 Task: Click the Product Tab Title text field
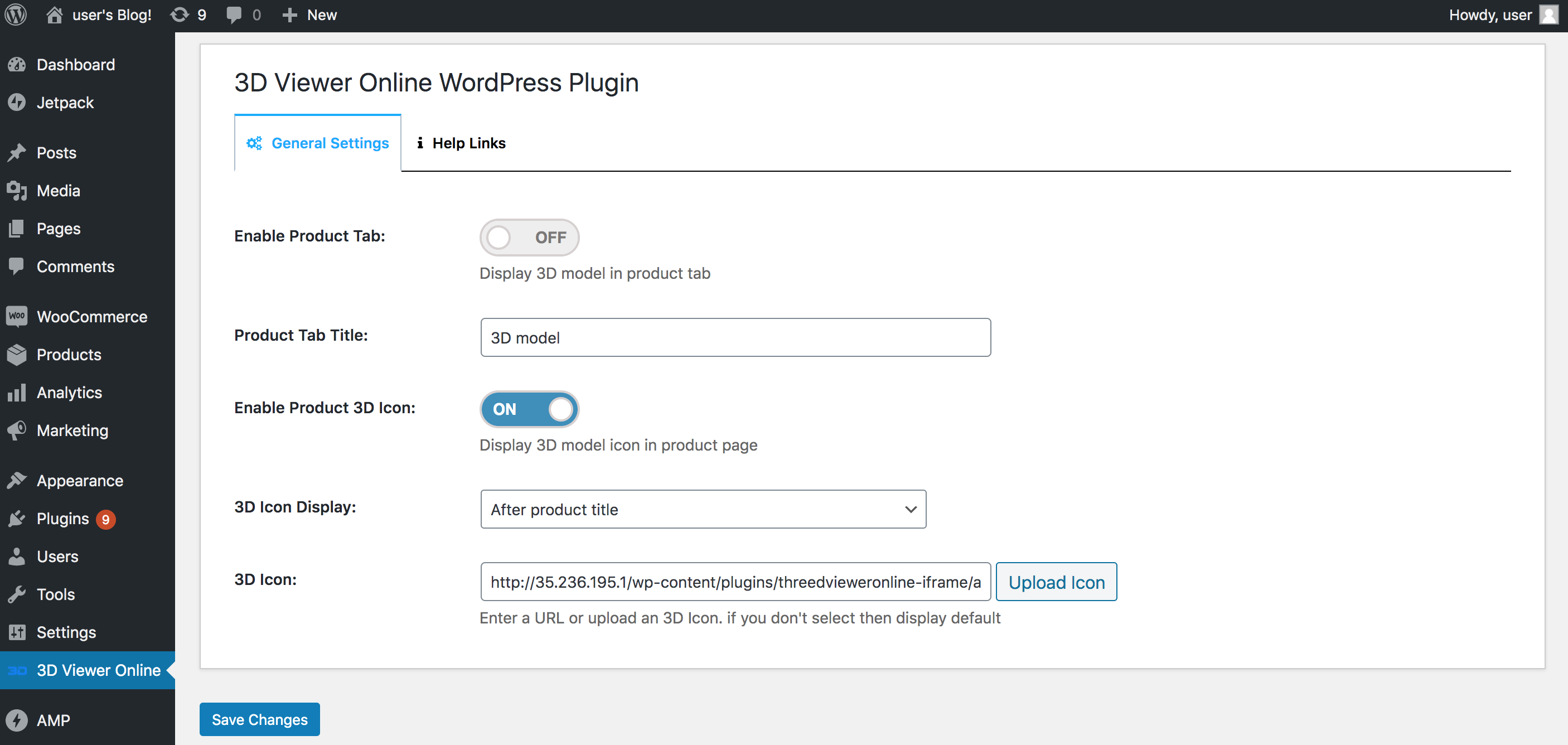pos(735,338)
